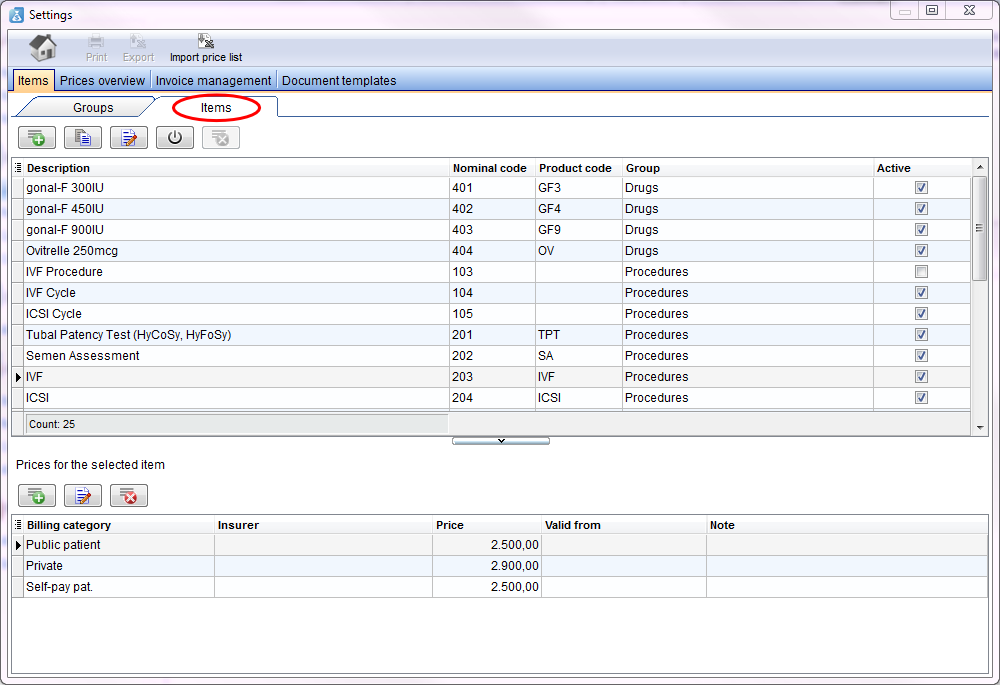Uncheck Active for gonal-F 450IU
This screenshot has height=685, width=1000.
[921, 209]
